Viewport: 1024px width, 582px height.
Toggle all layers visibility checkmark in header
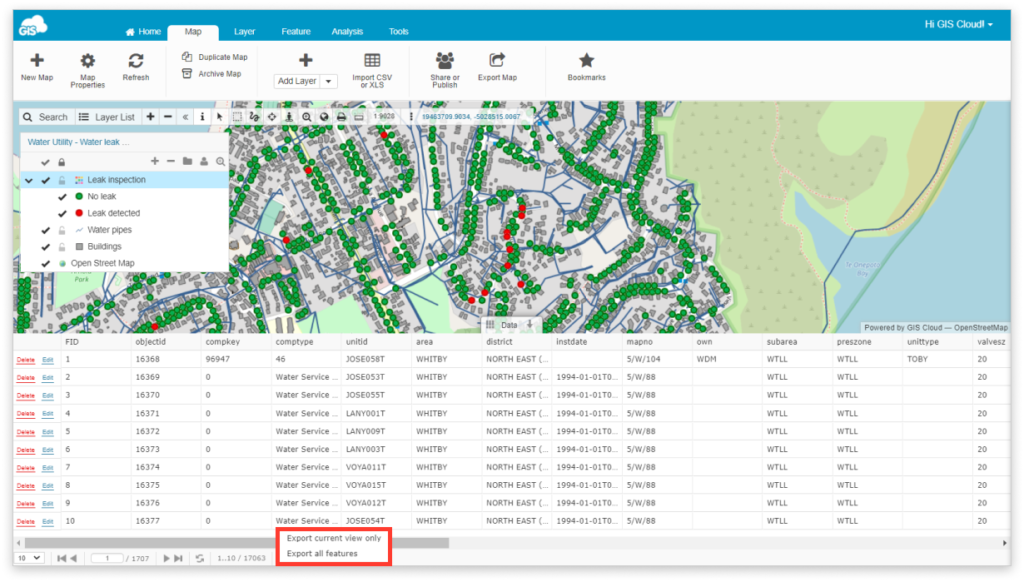click(45, 162)
